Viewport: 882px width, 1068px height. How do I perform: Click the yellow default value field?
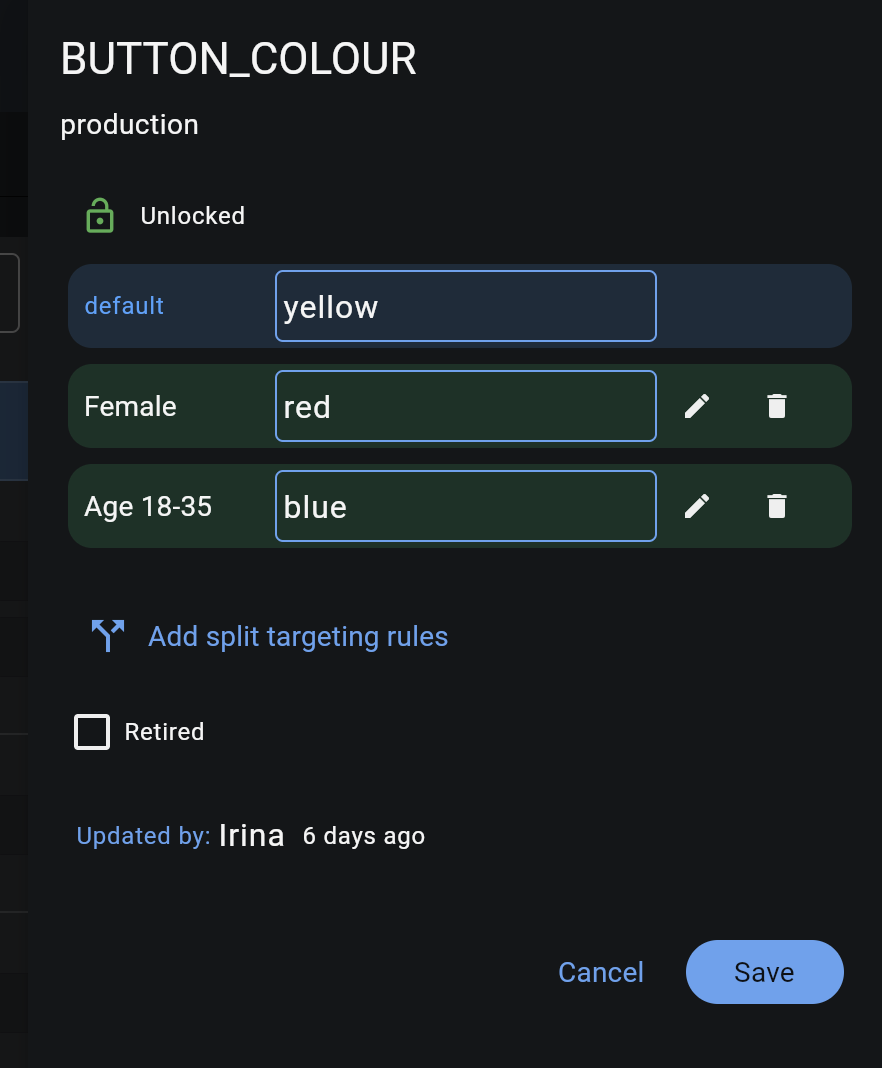tap(465, 306)
